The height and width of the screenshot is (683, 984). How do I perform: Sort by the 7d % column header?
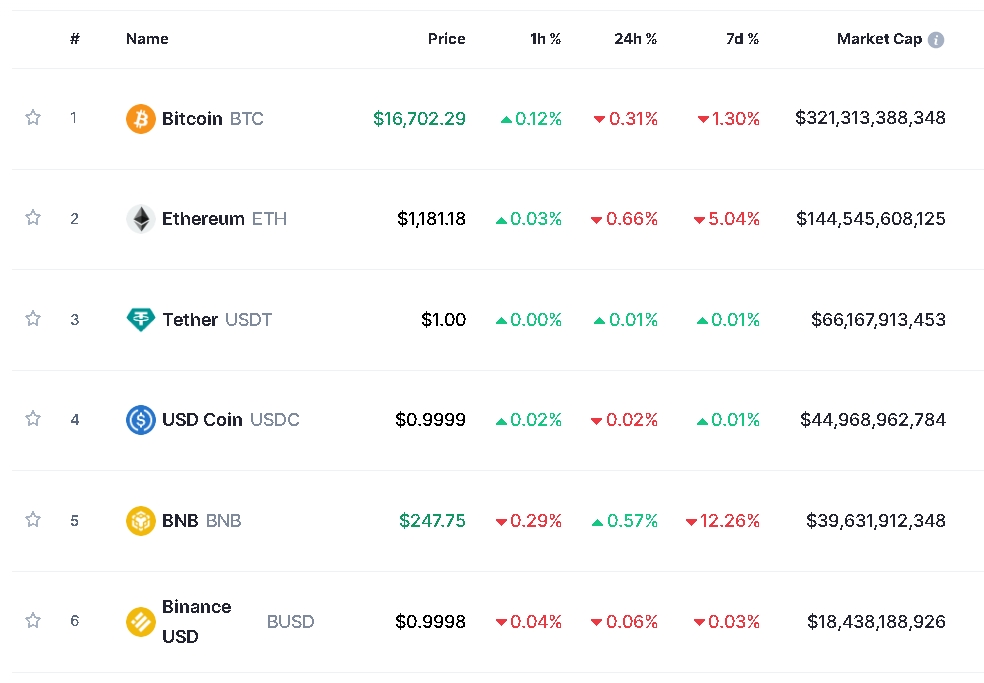[742, 39]
